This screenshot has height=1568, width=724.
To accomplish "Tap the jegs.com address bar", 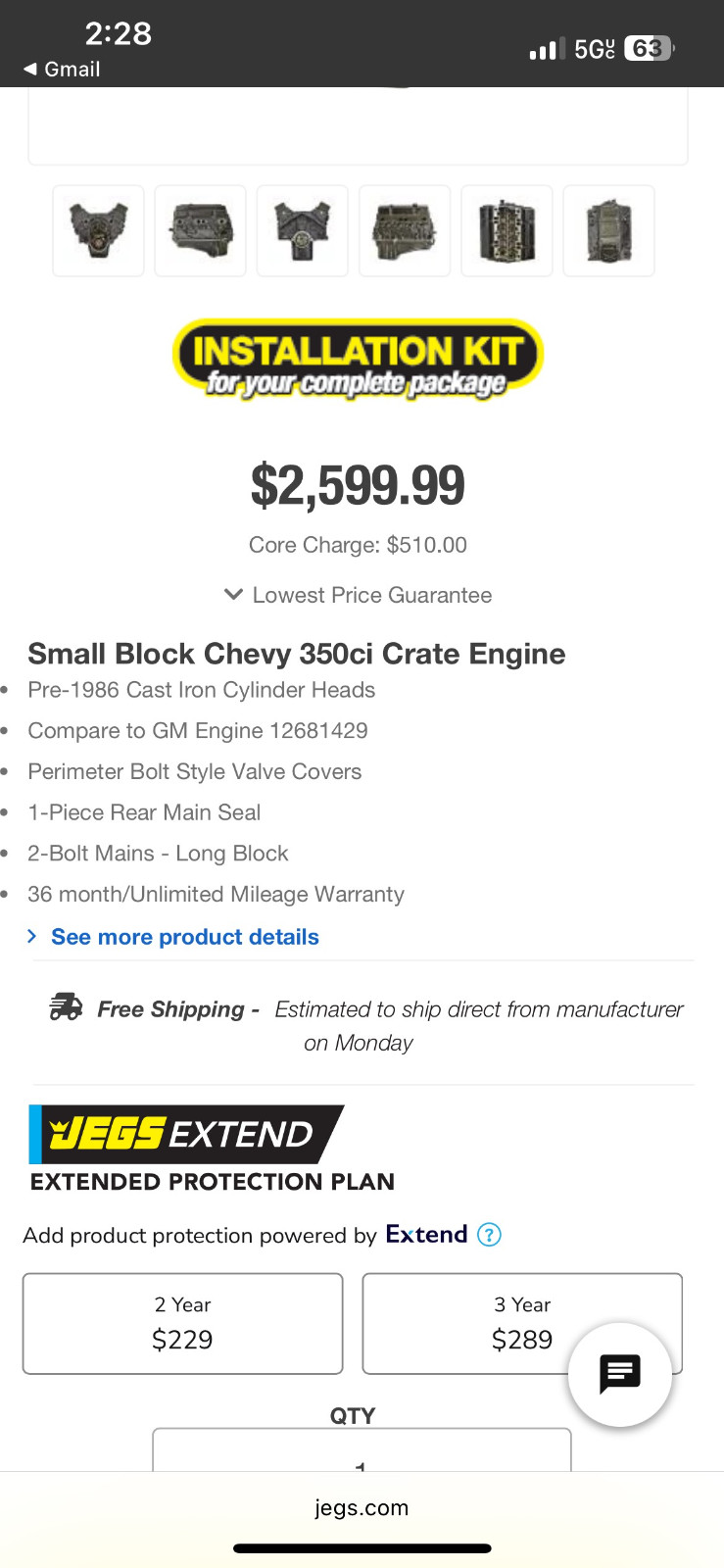I will point(362,1508).
